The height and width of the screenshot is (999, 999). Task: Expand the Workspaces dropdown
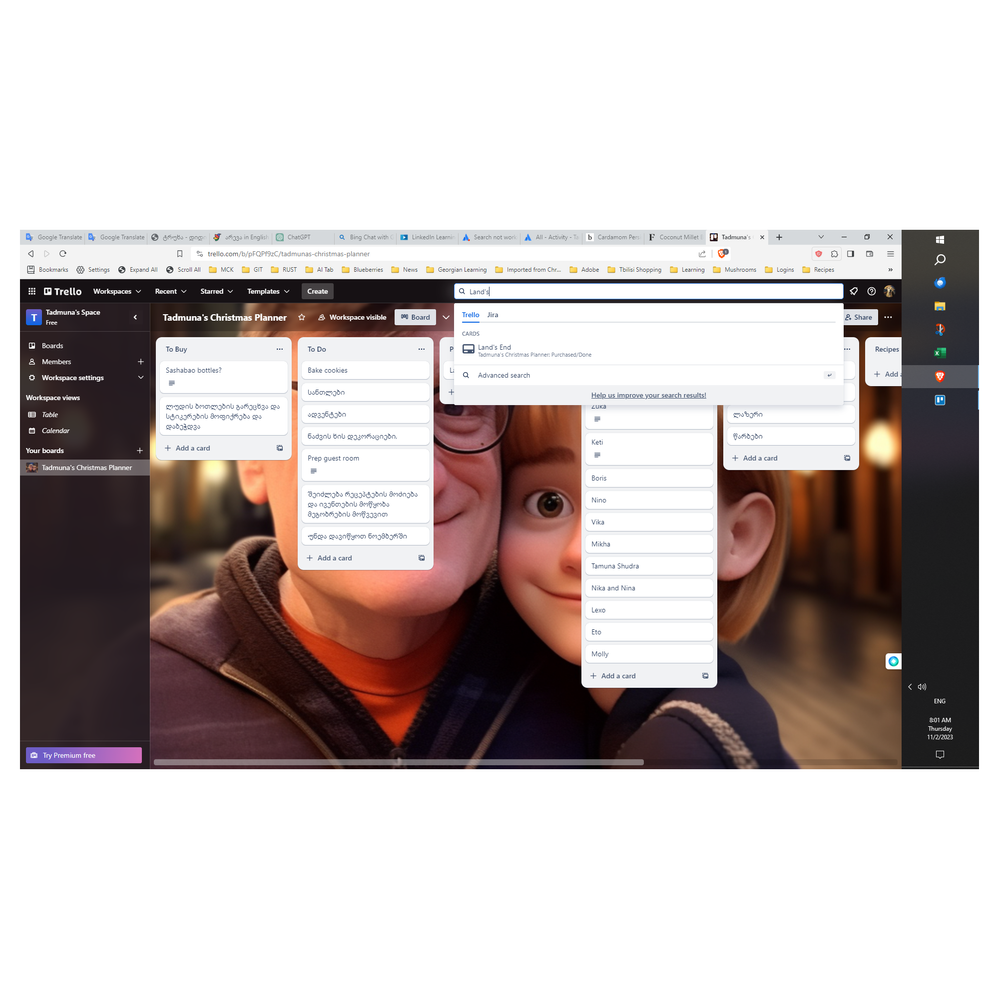(x=117, y=291)
